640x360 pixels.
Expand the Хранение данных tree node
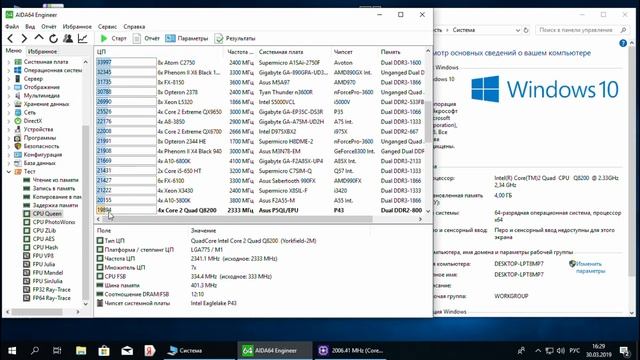click(9, 104)
